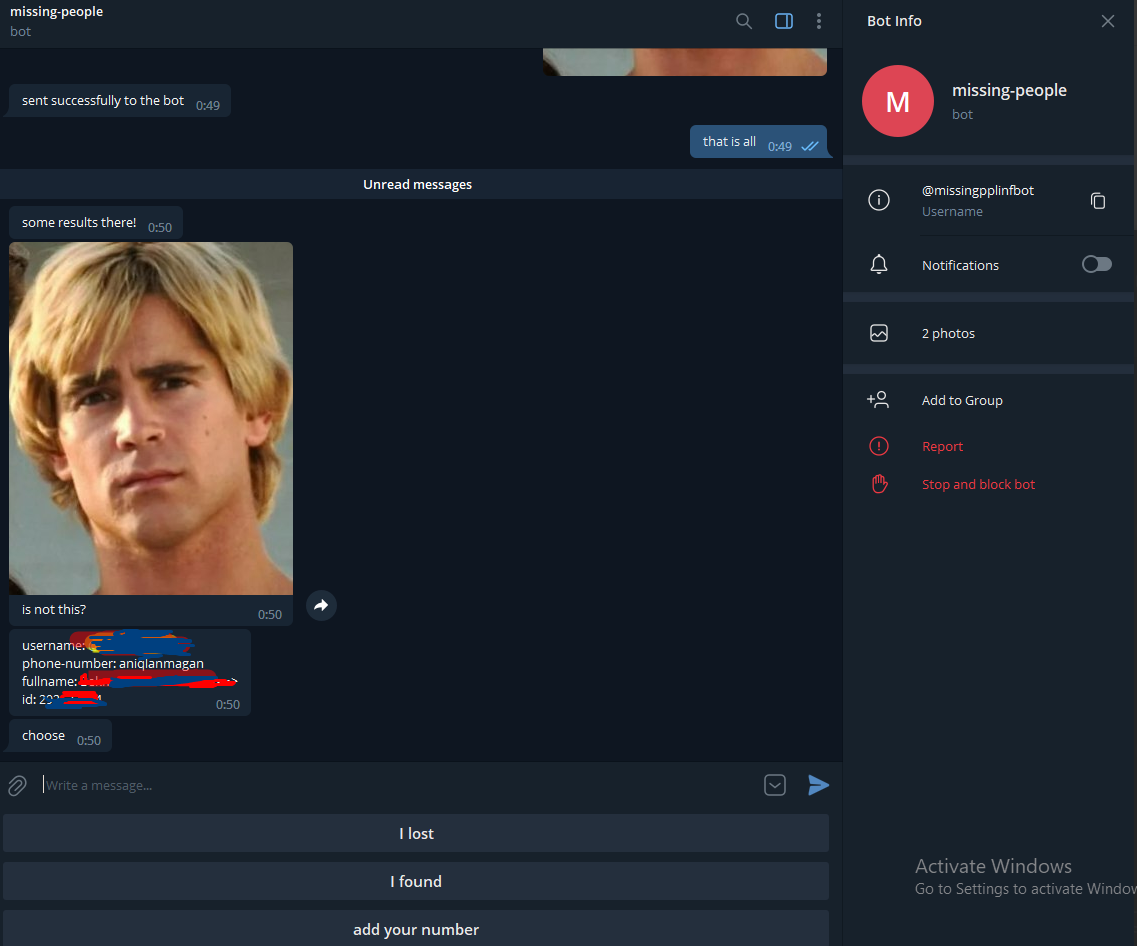
Task: Open the three-dot chat menu
Action: (819, 20)
